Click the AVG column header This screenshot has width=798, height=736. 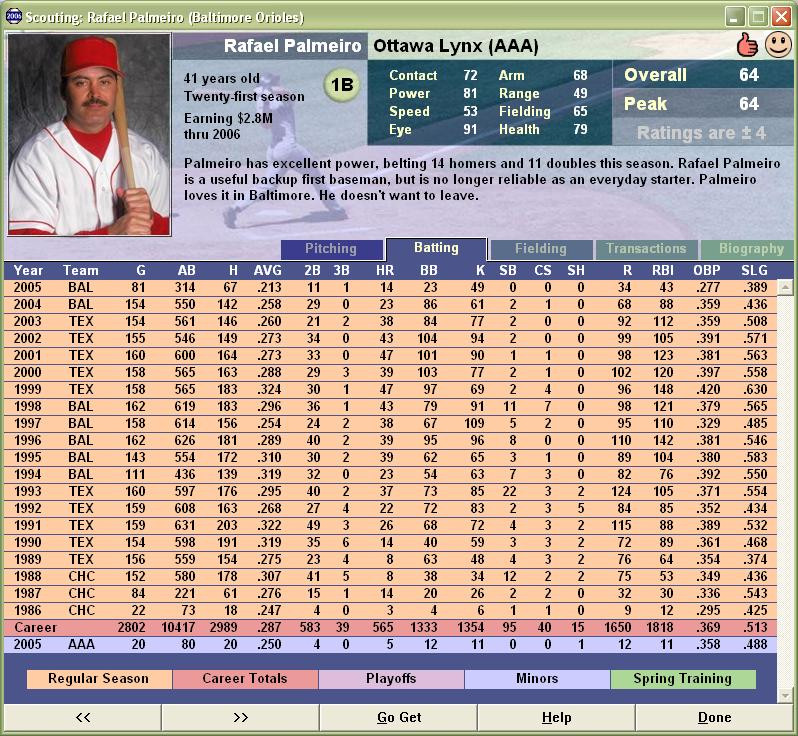pyautogui.click(x=268, y=270)
